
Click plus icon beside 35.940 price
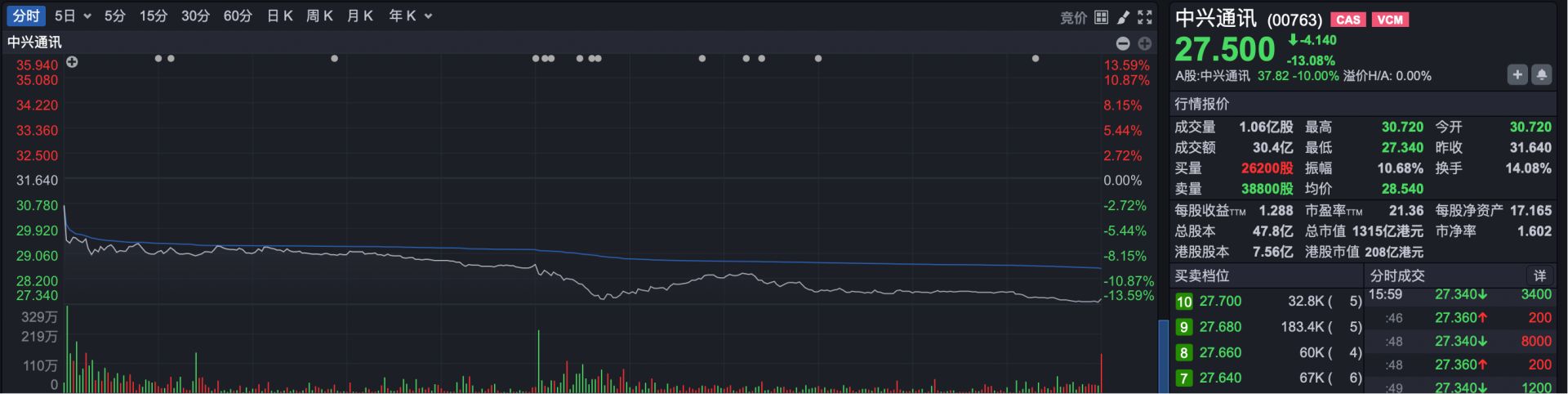(x=72, y=62)
